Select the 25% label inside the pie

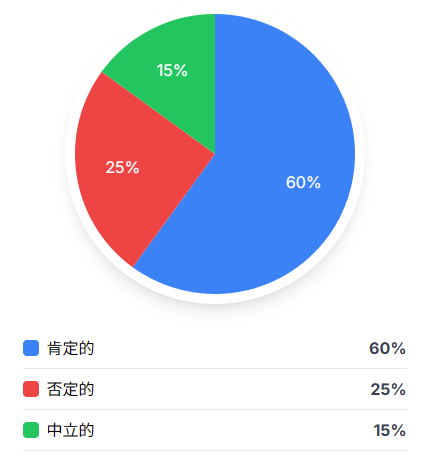122,167
